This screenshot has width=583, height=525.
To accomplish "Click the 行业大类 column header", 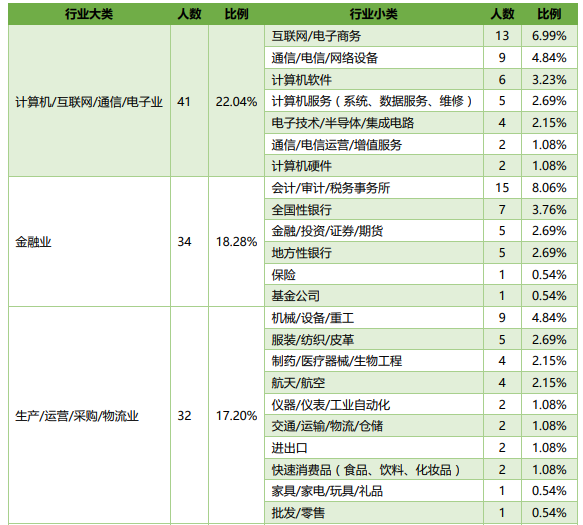I will (89, 14).
